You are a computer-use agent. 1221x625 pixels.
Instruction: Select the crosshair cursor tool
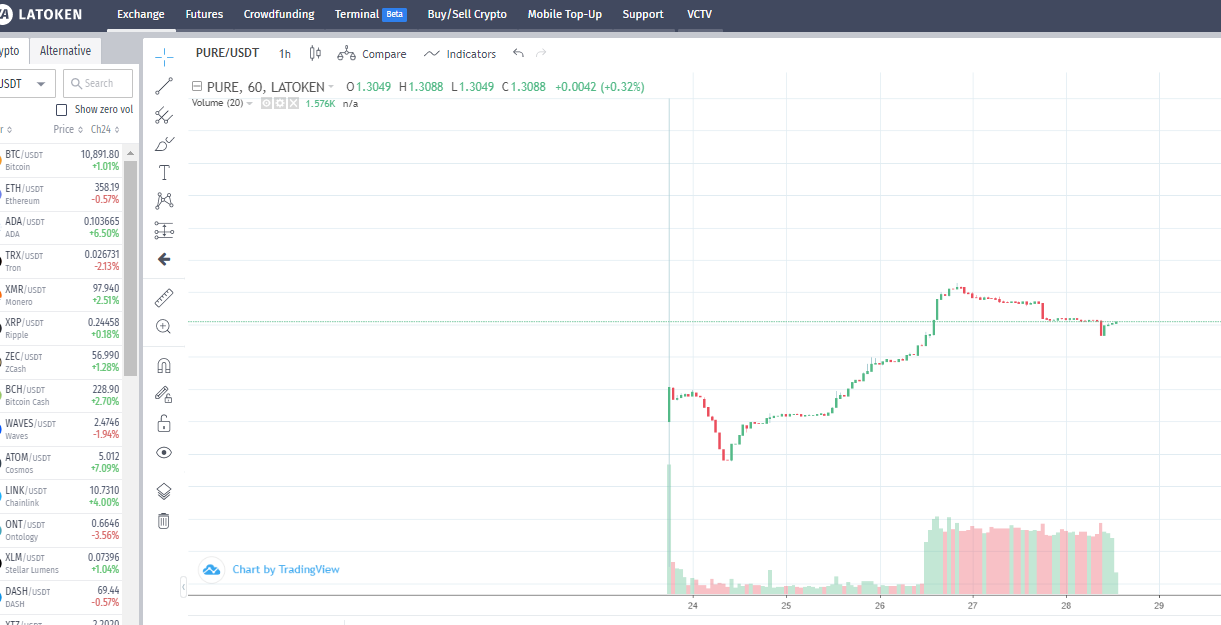coord(164,55)
